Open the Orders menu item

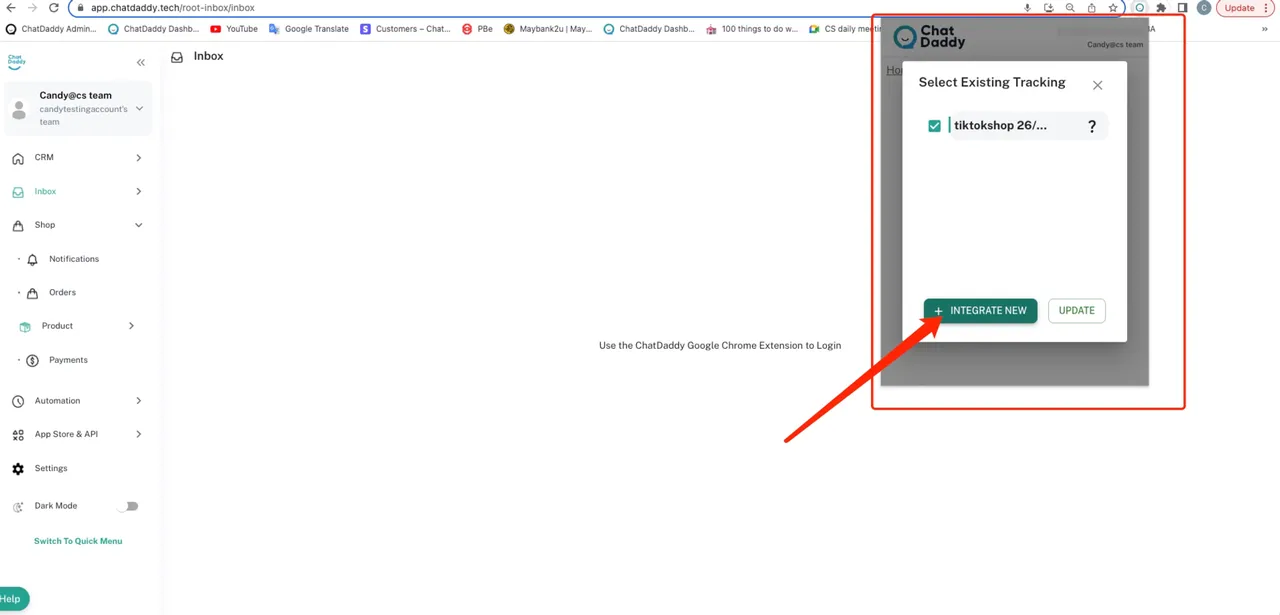[62, 293]
